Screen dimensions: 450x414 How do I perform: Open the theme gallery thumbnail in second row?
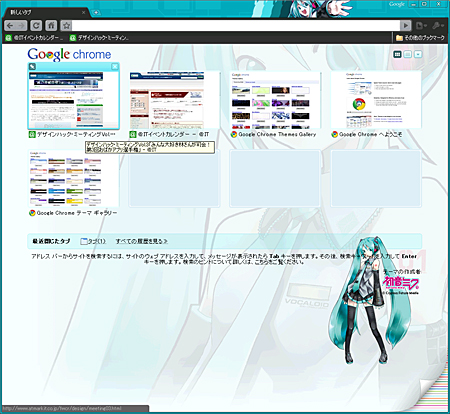coord(73,178)
